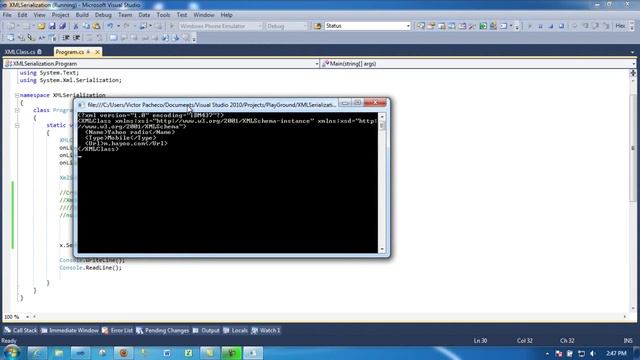Open the Window menu
640x360 pixels.
(203, 15)
